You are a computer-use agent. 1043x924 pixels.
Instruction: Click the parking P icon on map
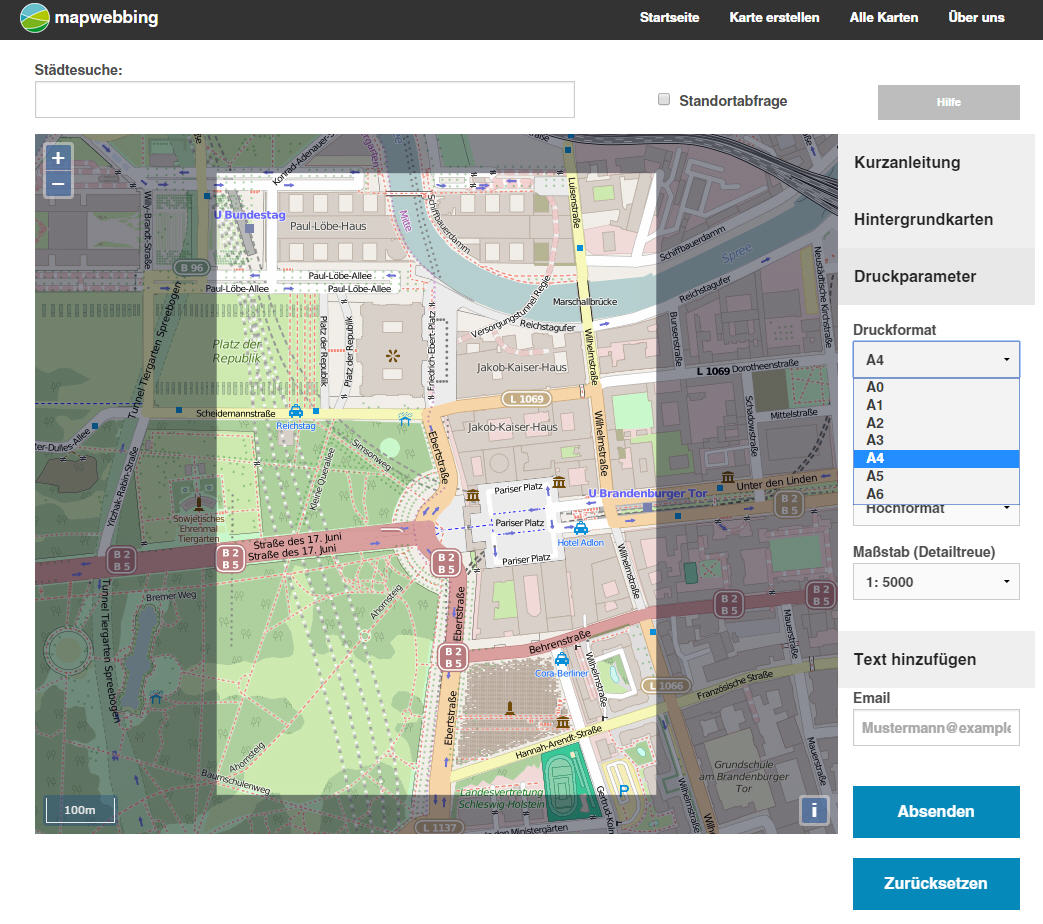coord(624,791)
